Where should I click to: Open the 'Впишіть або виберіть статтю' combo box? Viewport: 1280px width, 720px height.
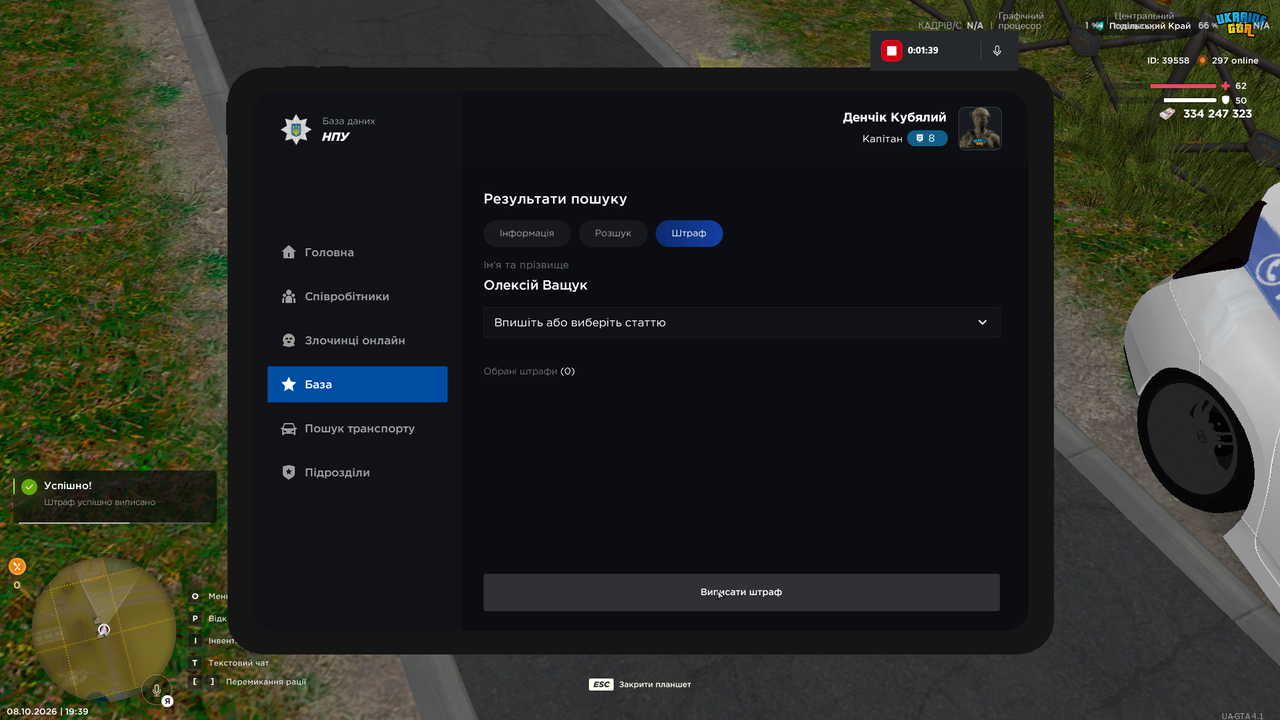(742, 322)
